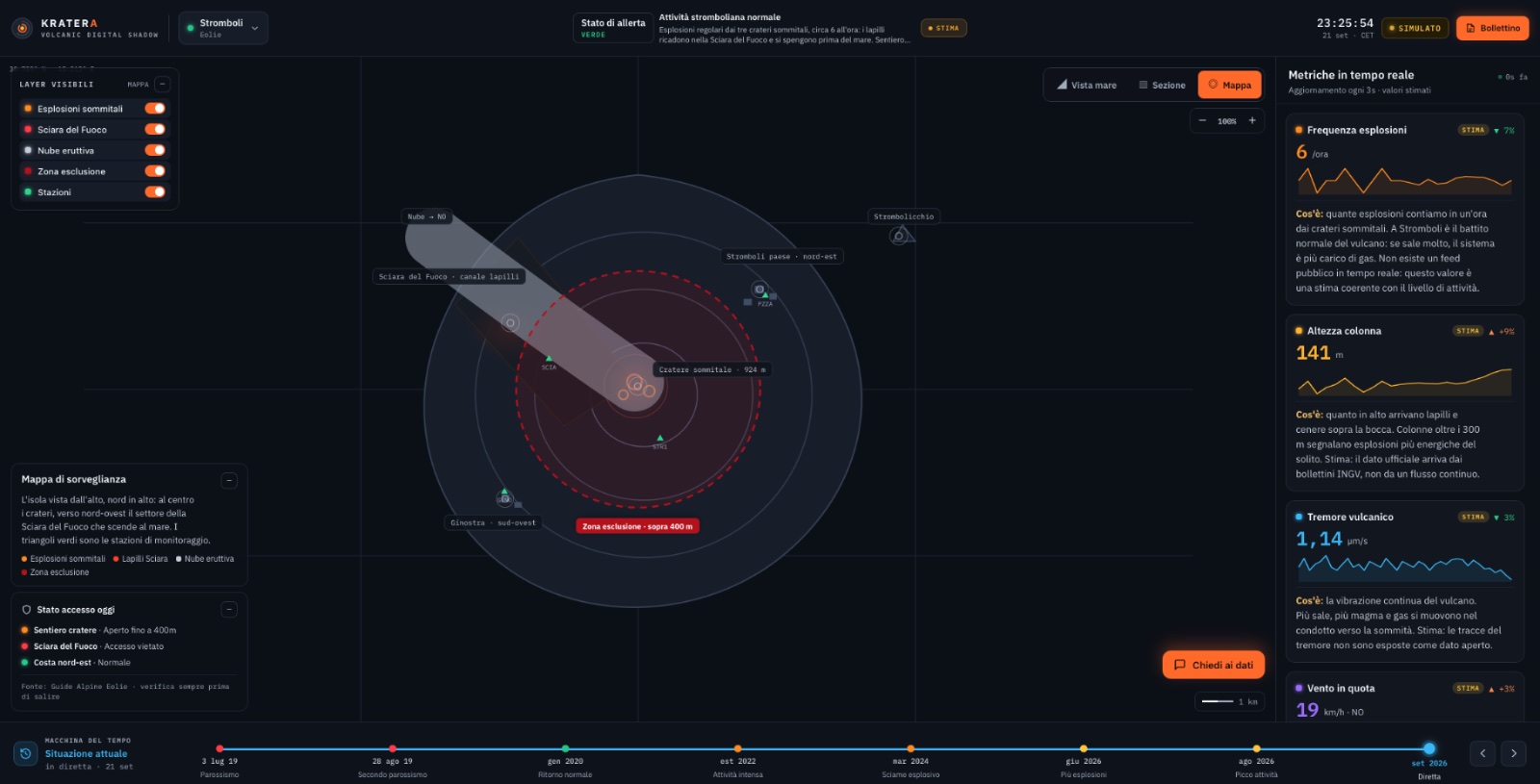Click the SIMULATO mode badge
Screen dimensions: 1540x784
pos(1415,28)
